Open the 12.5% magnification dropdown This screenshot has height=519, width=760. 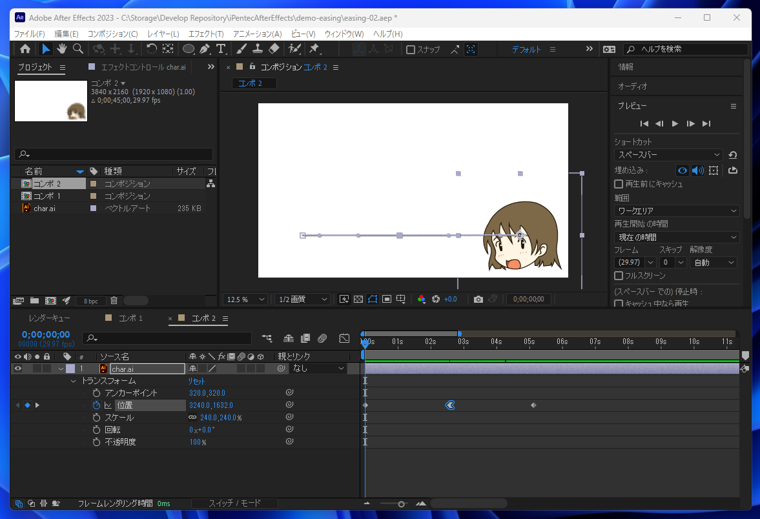(x=245, y=299)
